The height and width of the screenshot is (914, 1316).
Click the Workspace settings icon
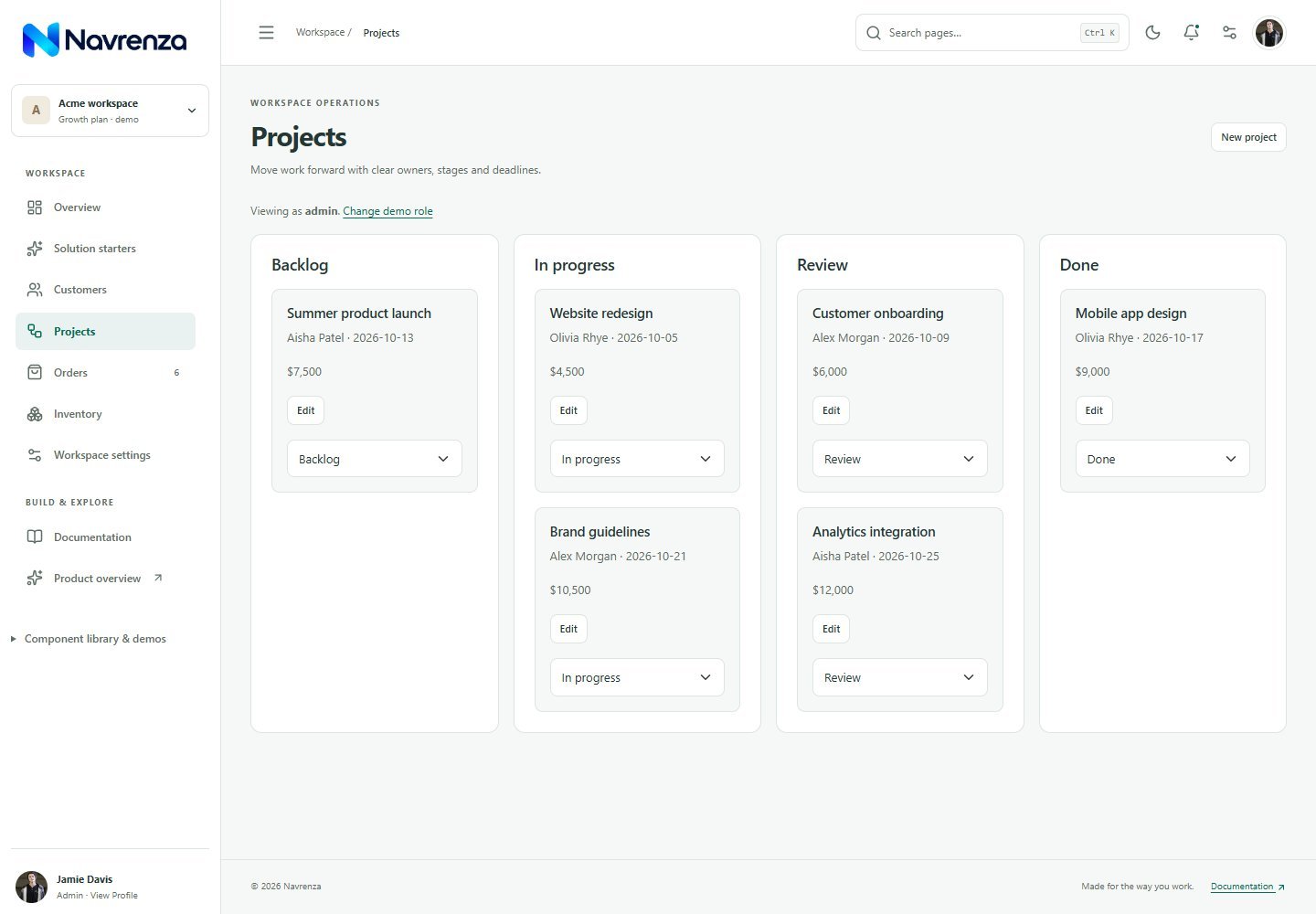pyautogui.click(x=35, y=455)
